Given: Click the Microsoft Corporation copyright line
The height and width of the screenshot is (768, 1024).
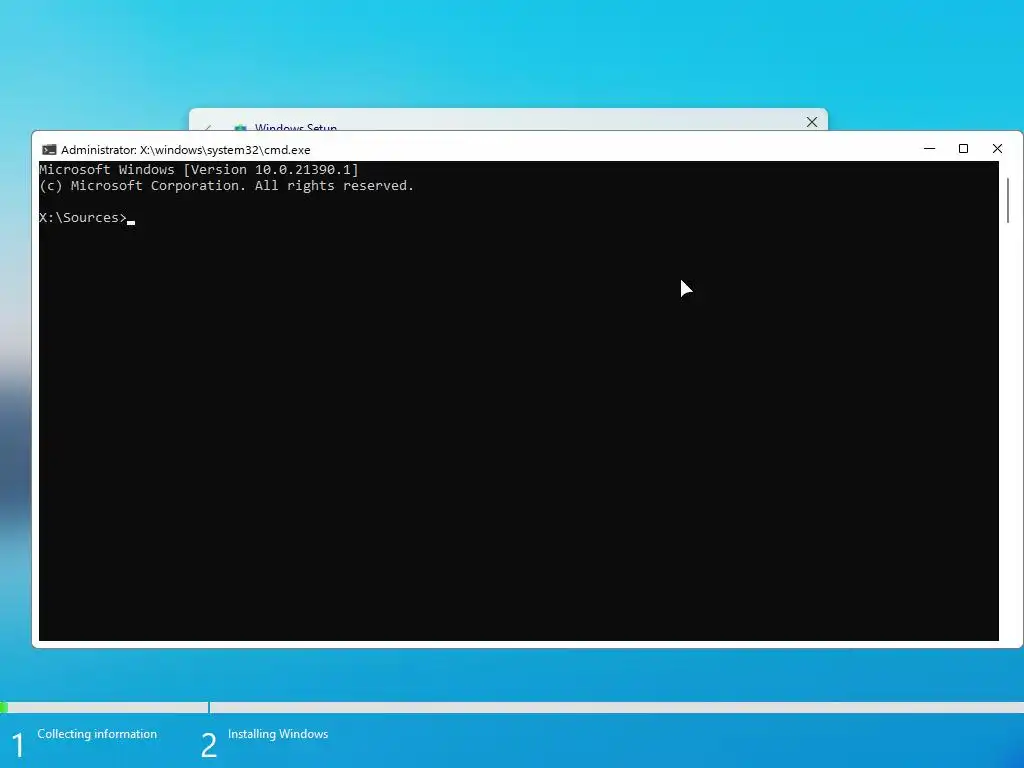Looking at the screenshot, I should pos(227,185).
